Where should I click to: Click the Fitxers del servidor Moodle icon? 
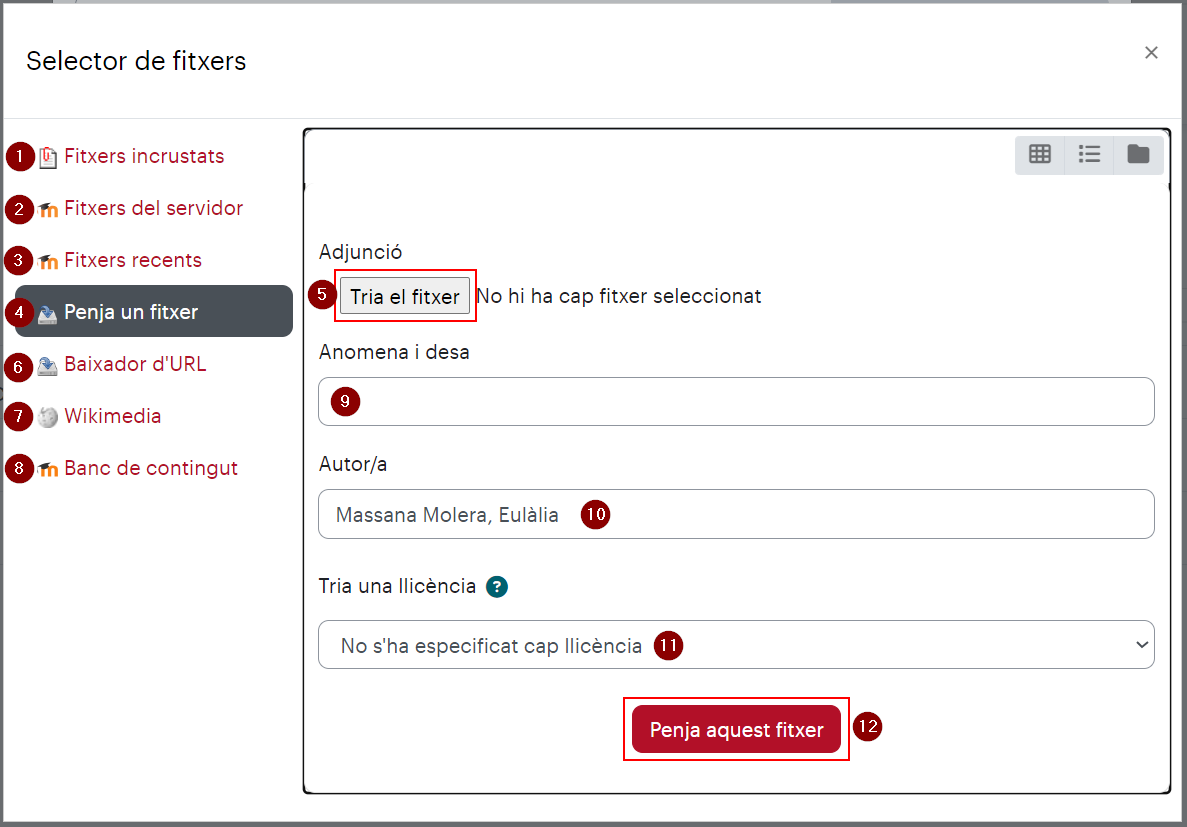click(48, 210)
